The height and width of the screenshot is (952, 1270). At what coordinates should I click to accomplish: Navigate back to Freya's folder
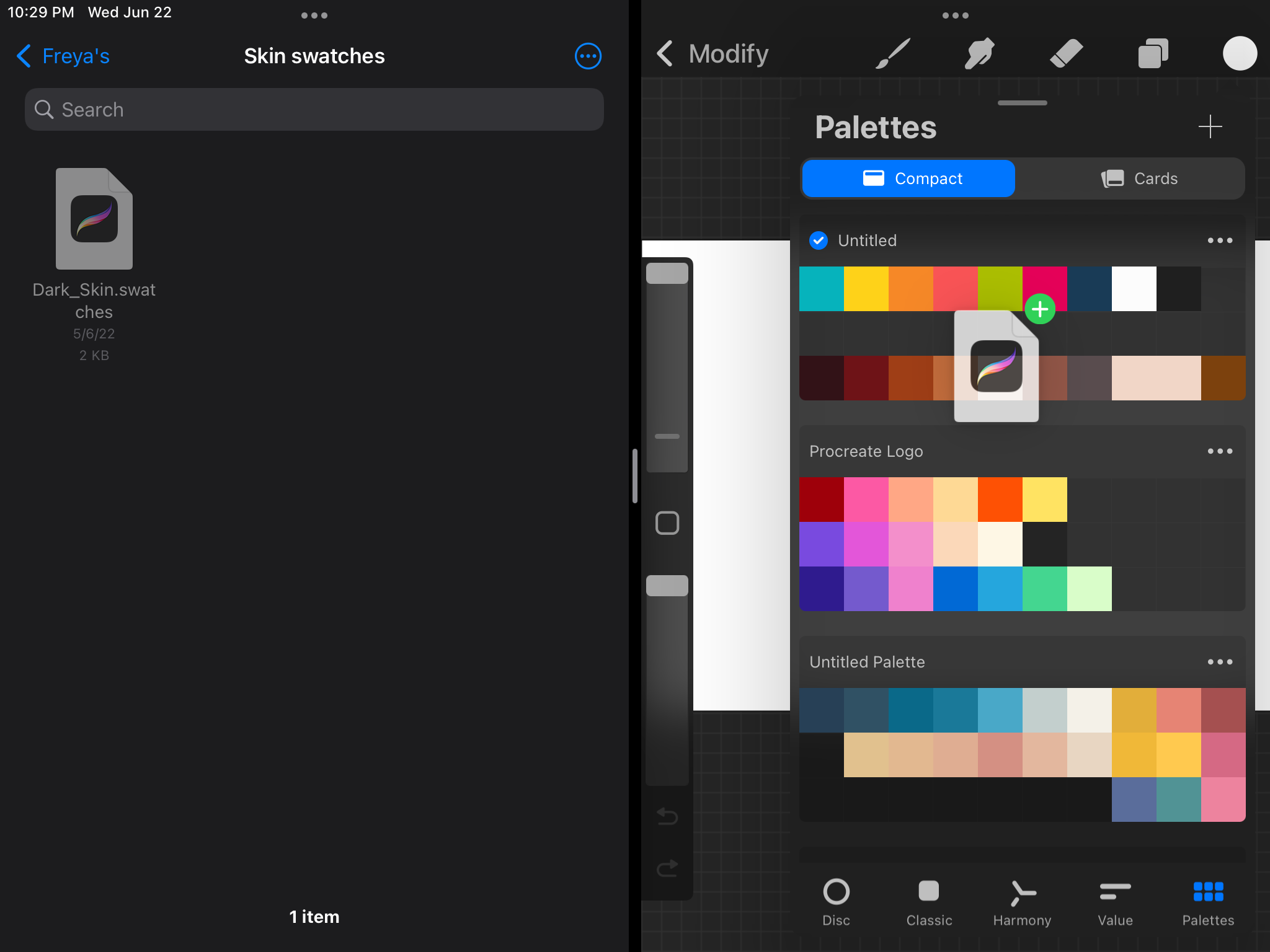(62, 56)
